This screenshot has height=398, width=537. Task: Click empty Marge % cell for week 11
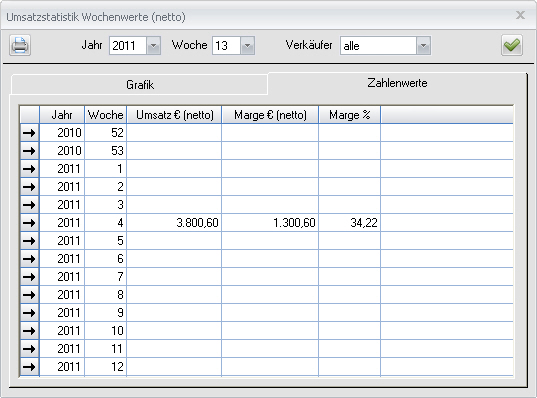[x=350, y=349]
